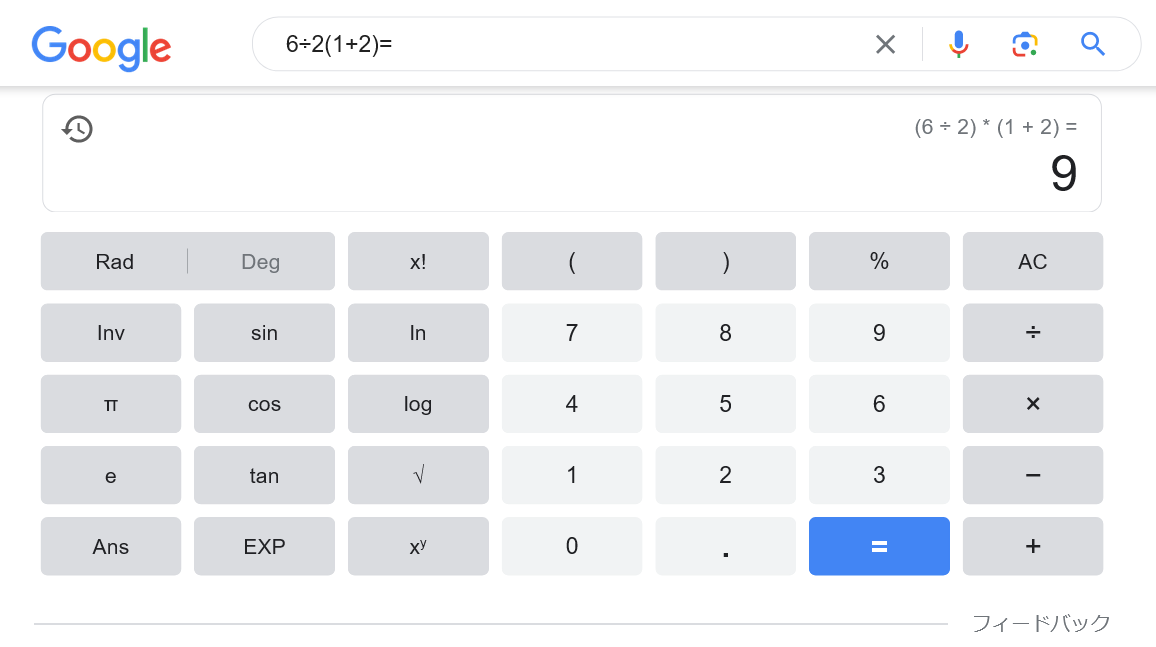The height and width of the screenshot is (647, 1156).
Task: Click inside the search query field
Action: tap(568, 44)
